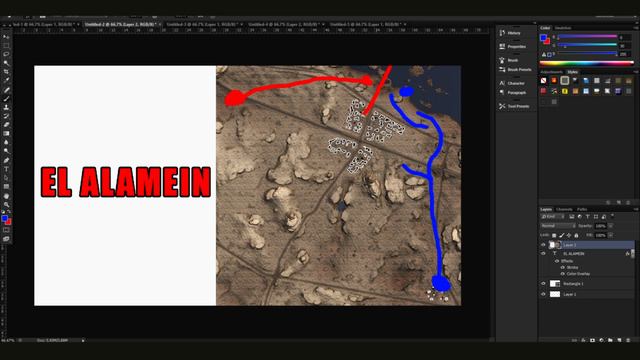Switch to the Color panel tab
640x360 pixels.
point(545,28)
